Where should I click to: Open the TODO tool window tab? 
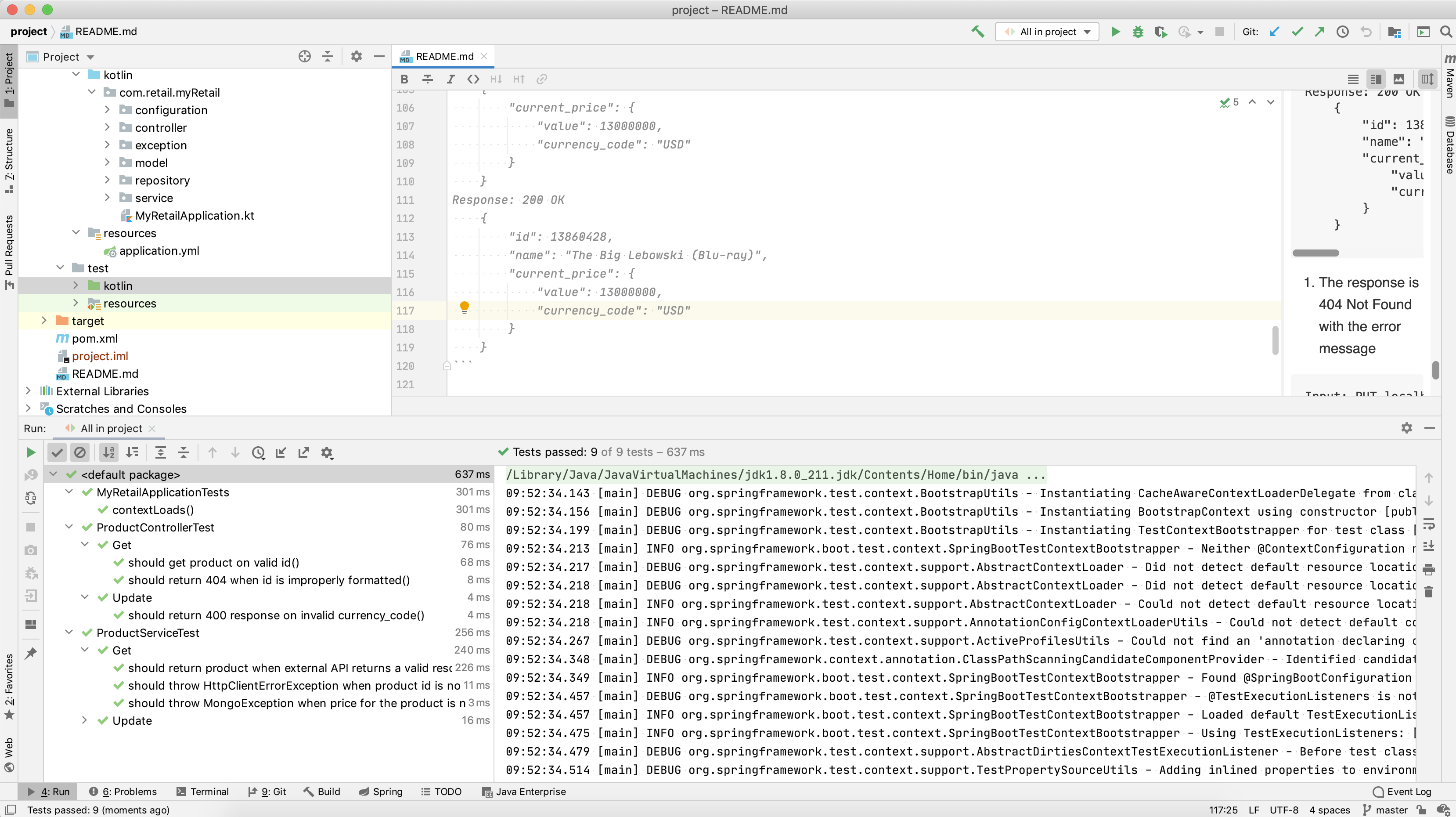pos(441,792)
